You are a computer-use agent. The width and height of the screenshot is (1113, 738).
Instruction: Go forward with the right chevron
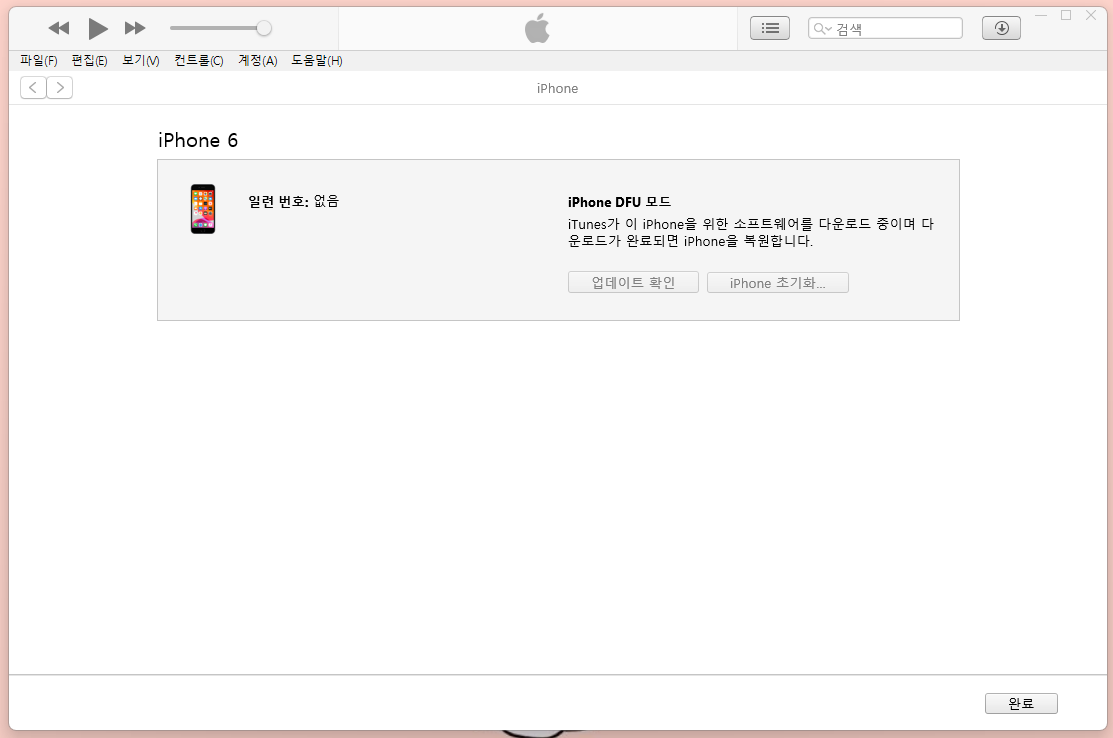60,87
